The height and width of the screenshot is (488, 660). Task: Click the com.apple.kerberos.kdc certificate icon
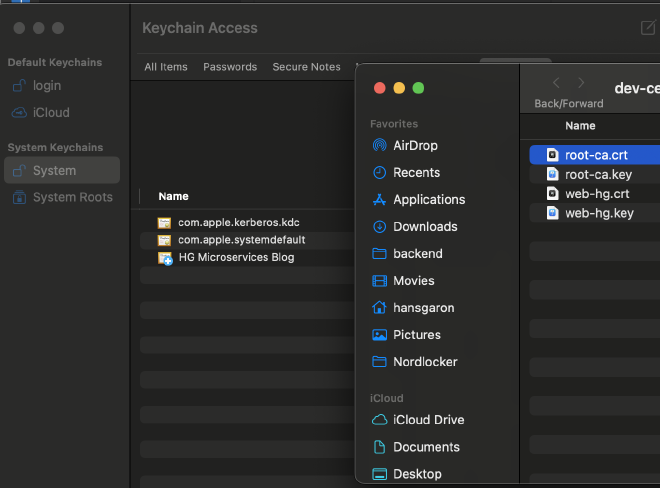[x=164, y=223]
